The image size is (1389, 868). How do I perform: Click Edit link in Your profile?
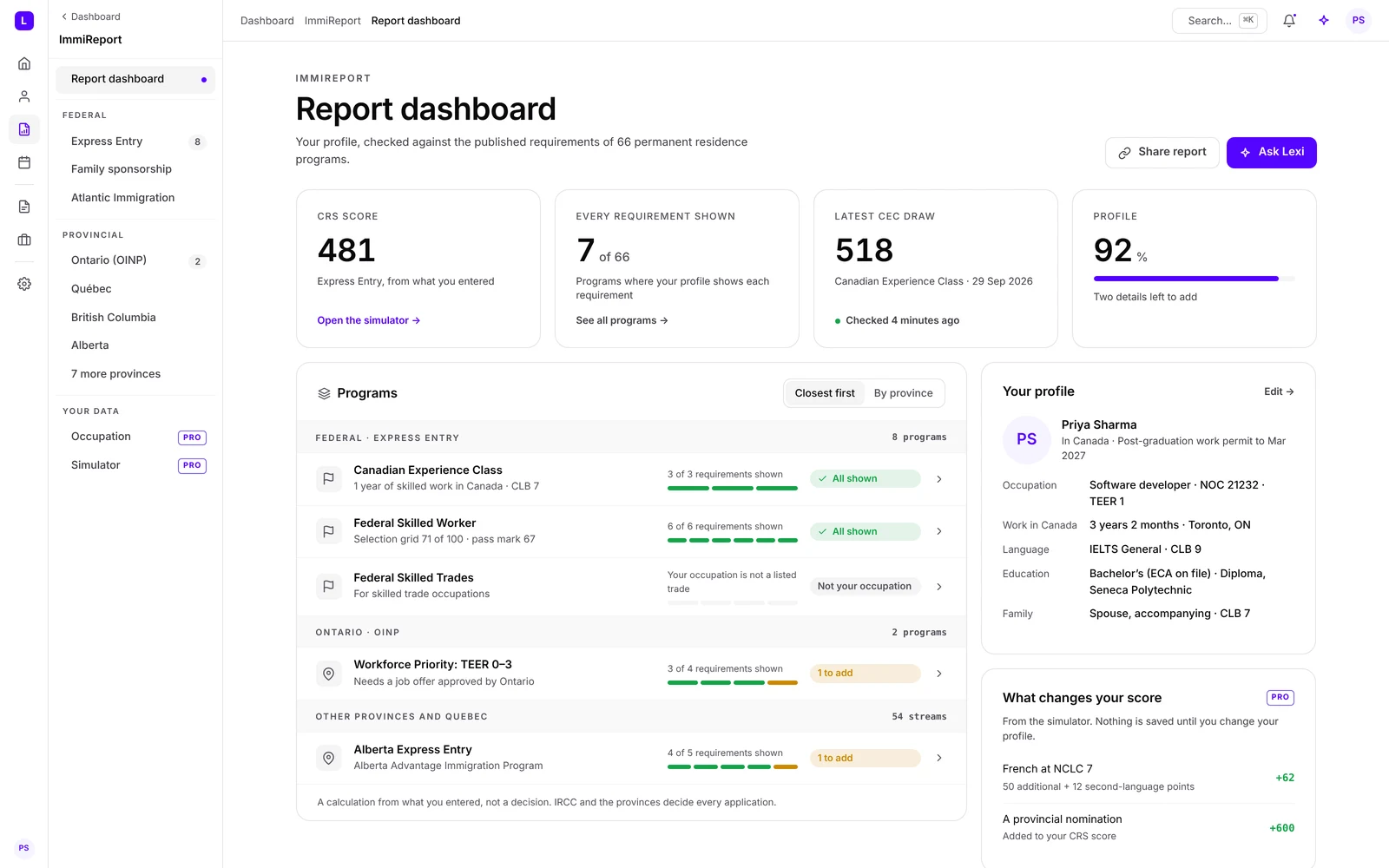pyautogui.click(x=1279, y=391)
